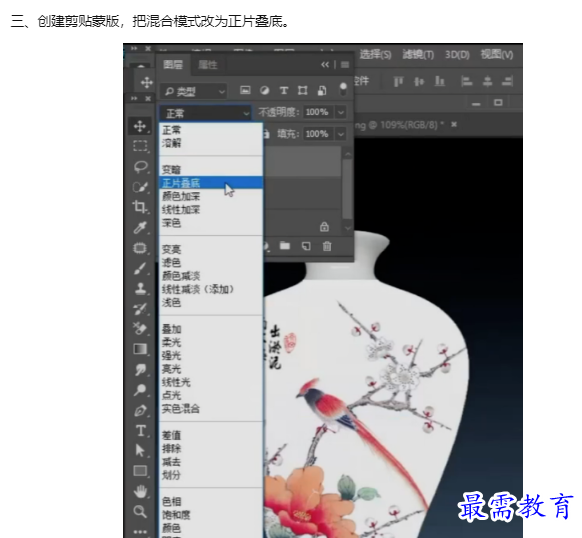Screen dimensions: 582x538
Task: Select the Gradient tool
Action: [x=140, y=349]
